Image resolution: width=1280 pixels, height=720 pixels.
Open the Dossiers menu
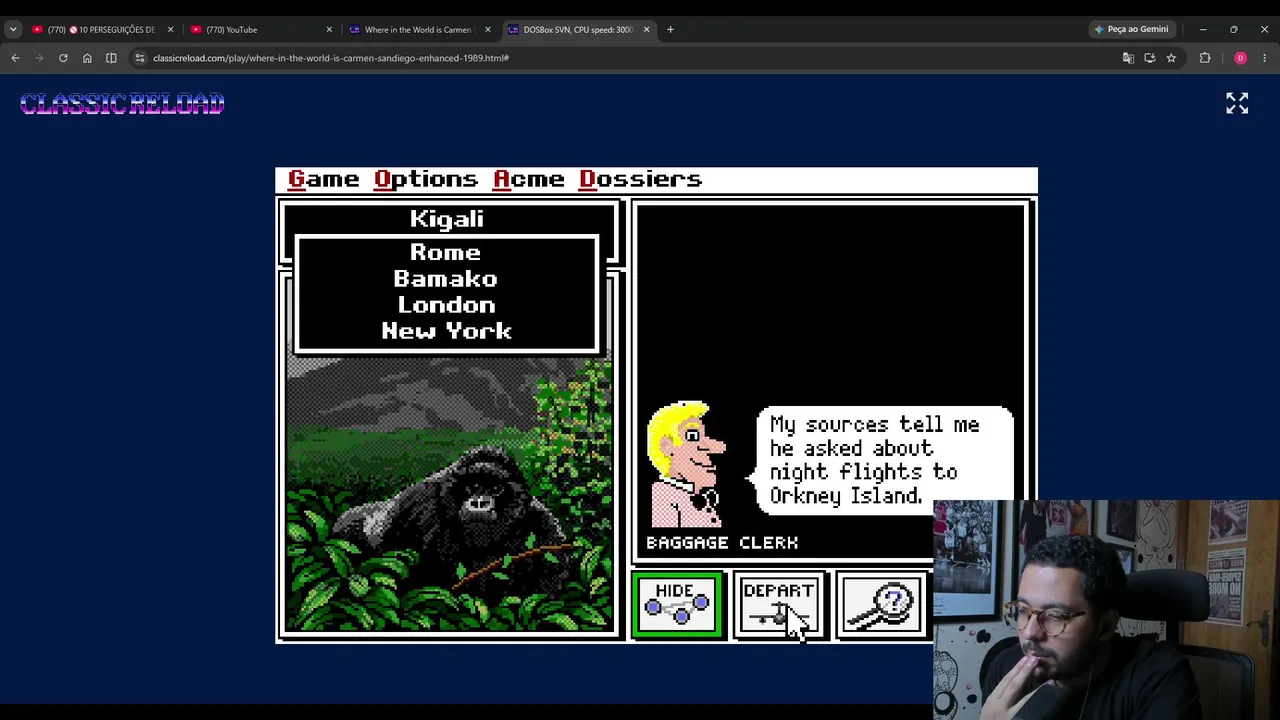click(640, 179)
